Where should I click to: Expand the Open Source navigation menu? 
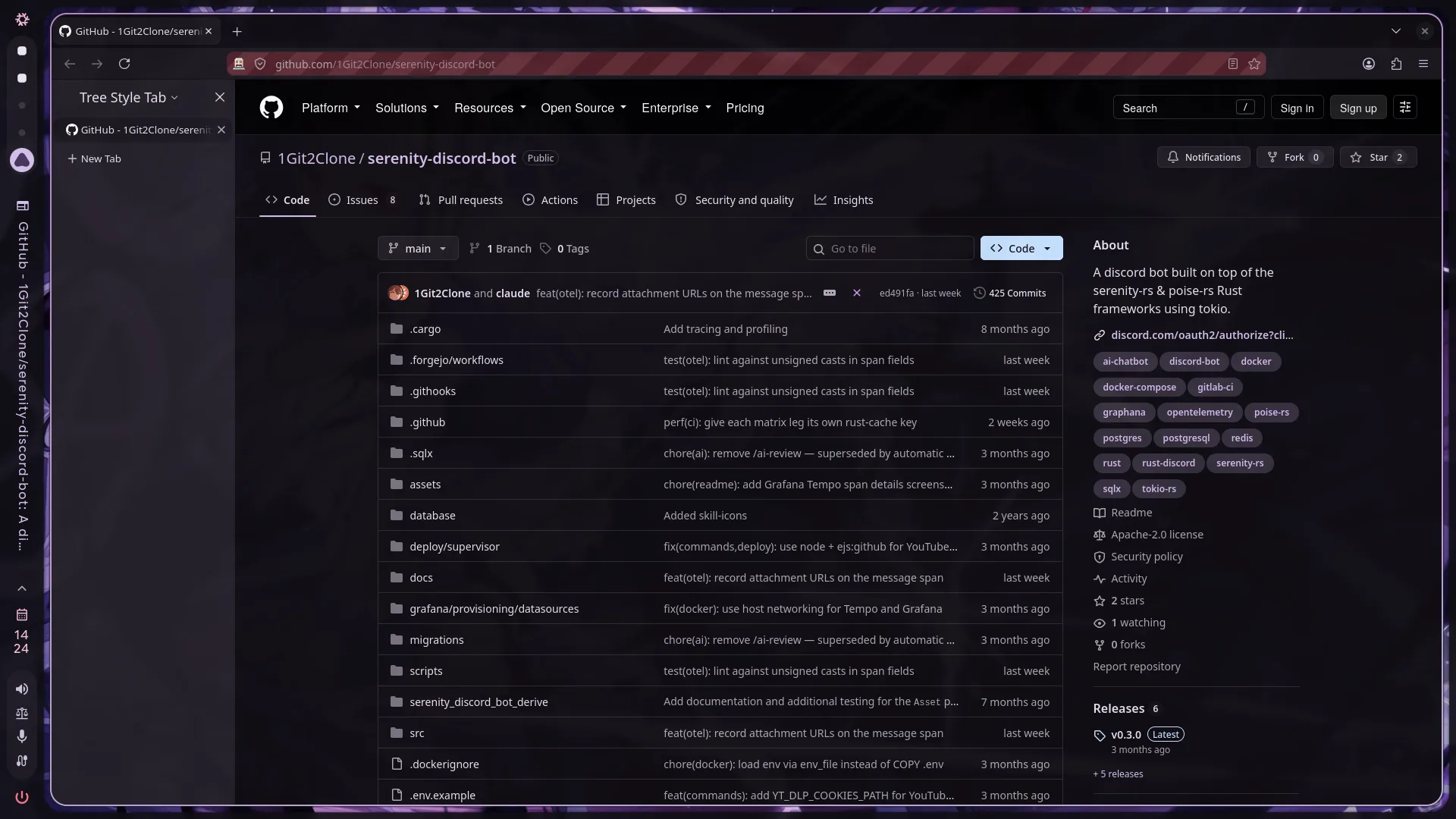tap(584, 108)
